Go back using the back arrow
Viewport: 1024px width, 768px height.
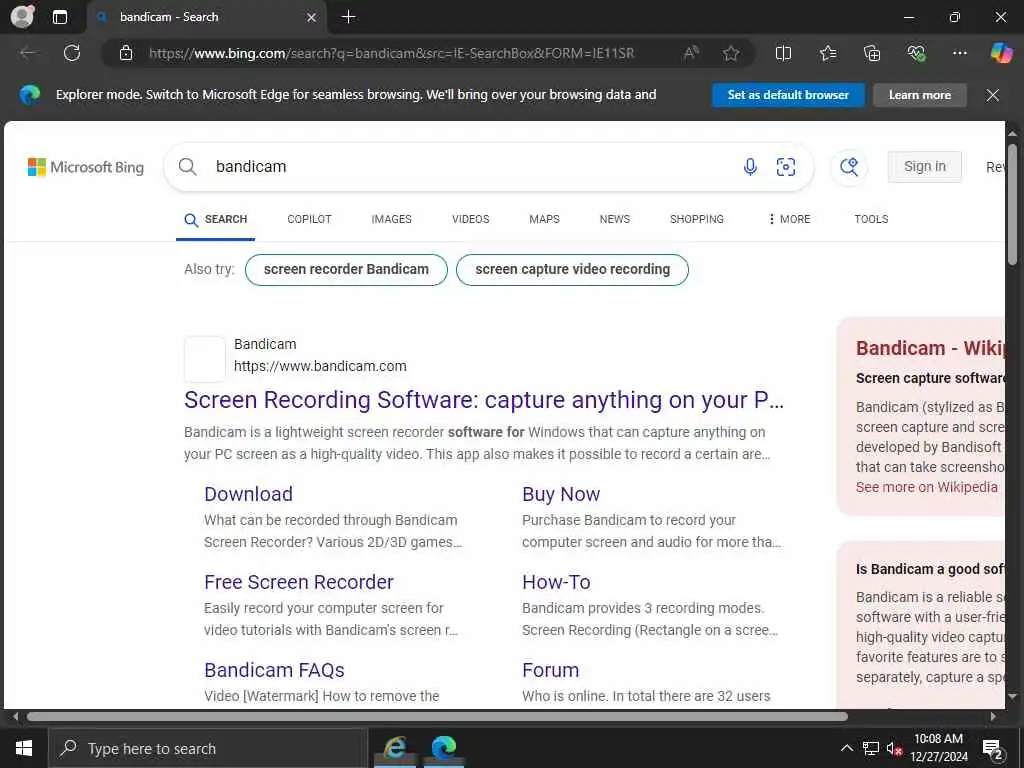27,53
